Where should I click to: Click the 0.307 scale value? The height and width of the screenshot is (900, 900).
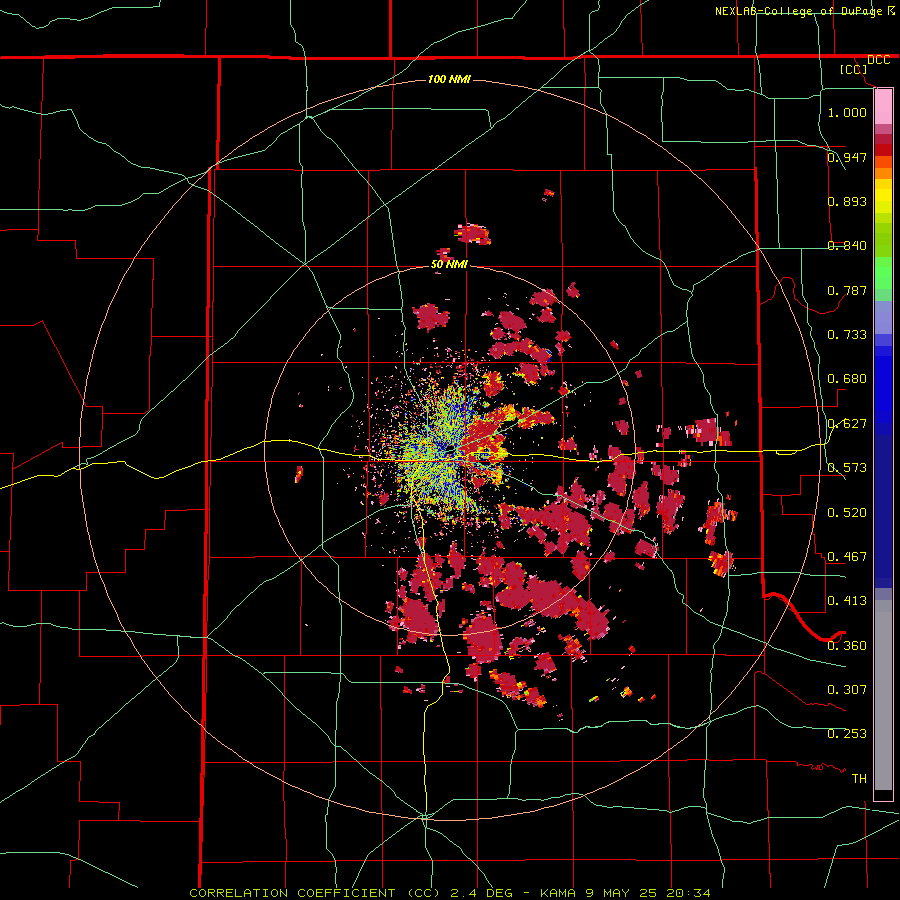pos(847,690)
